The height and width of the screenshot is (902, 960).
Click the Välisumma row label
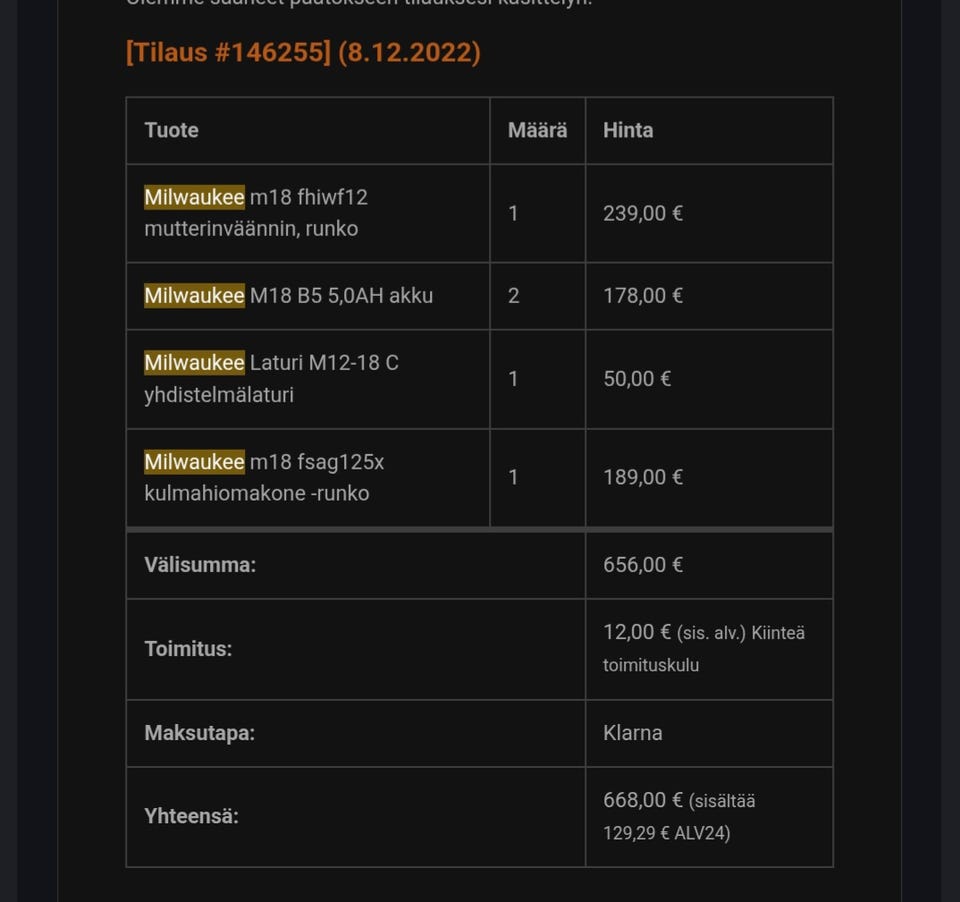point(200,565)
